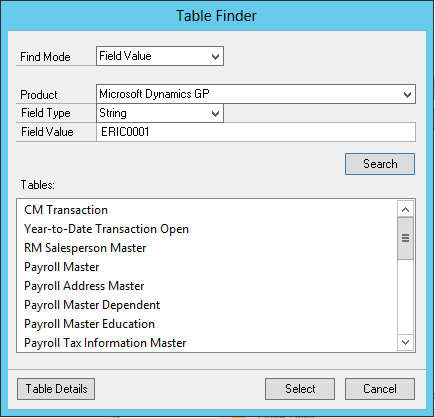Image resolution: width=435 pixels, height=418 pixels.
Task: Click the Tables list scroll up arrow
Action: tap(405, 209)
